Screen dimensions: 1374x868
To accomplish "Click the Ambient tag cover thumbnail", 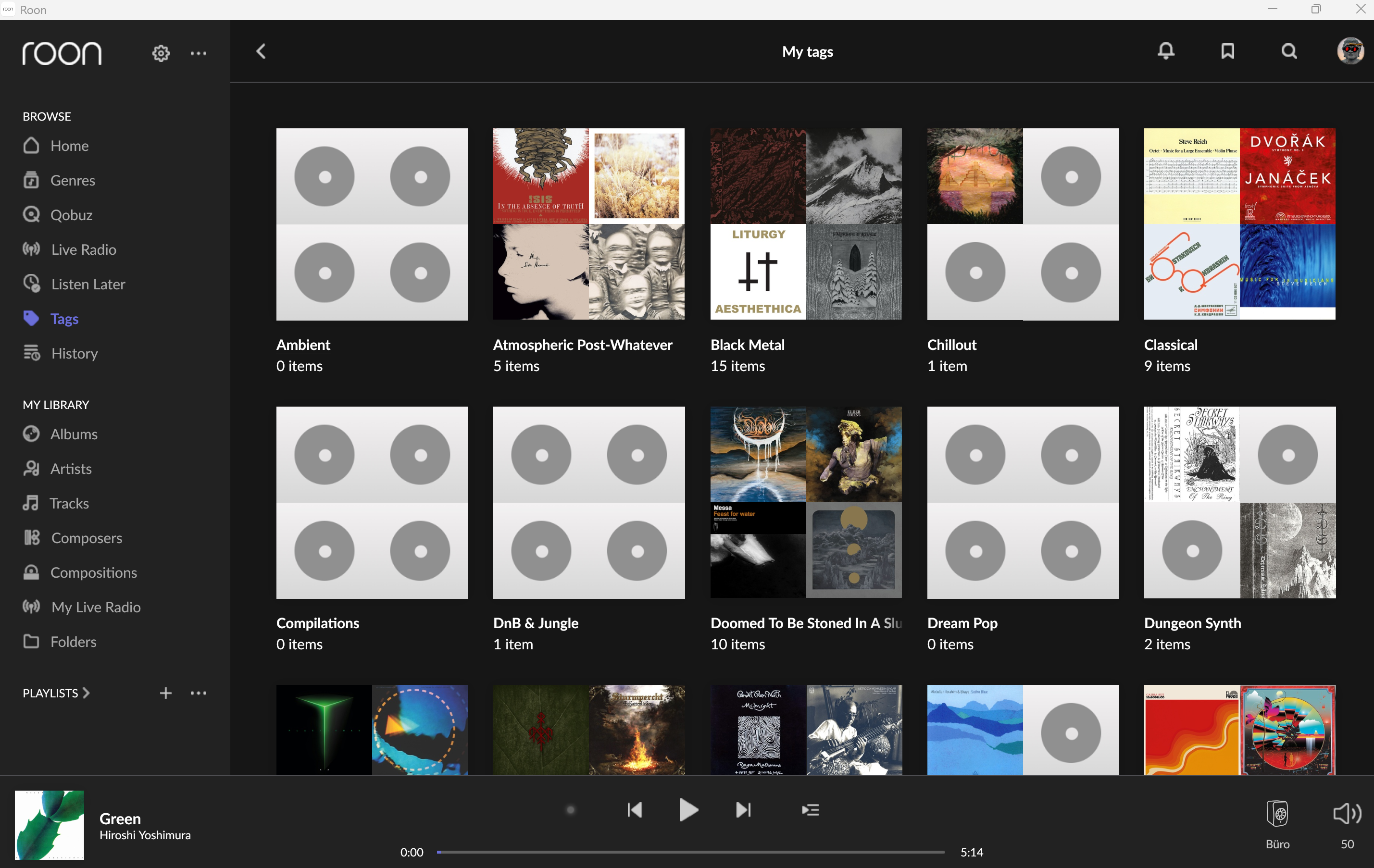I will pos(372,224).
